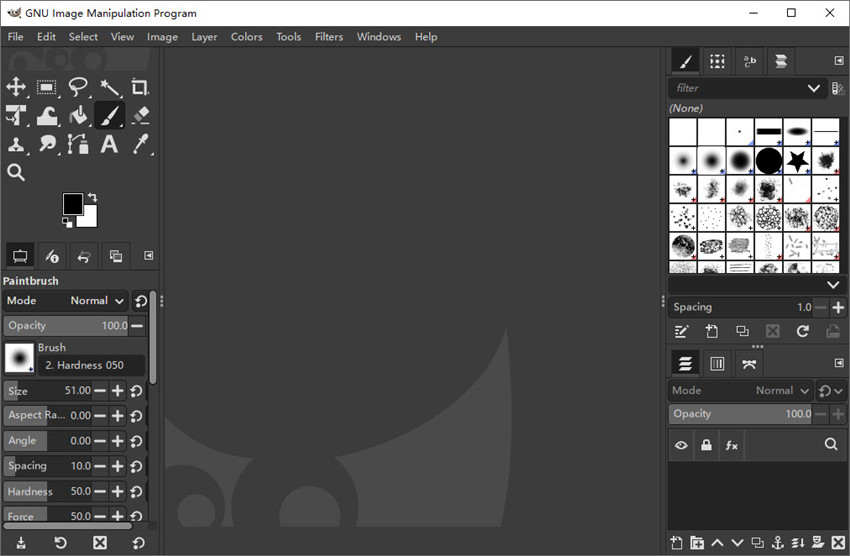The image size is (850, 556).
Task: Increase brush Angle with plus button
Action: (x=118, y=441)
